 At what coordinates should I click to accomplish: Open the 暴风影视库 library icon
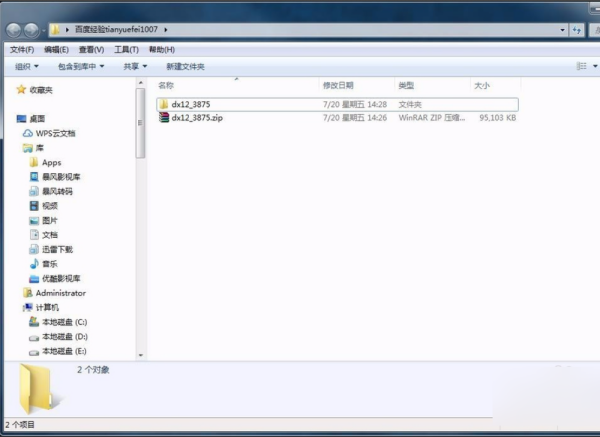point(34,177)
